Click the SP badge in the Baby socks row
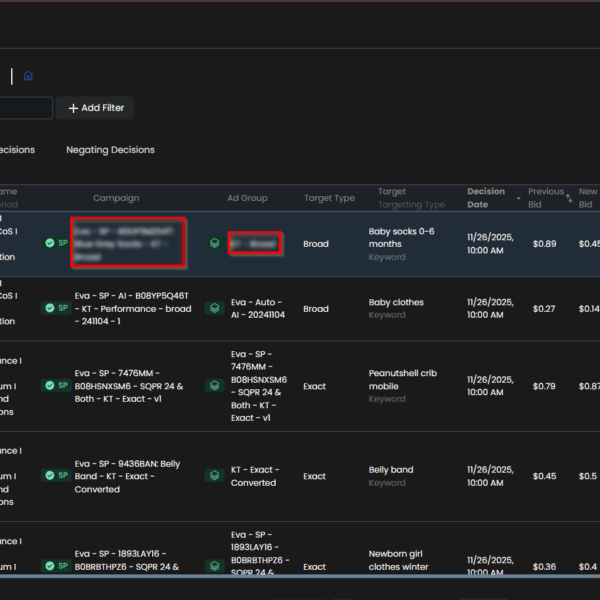Viewport: 600px width, 600px height. 56,243
